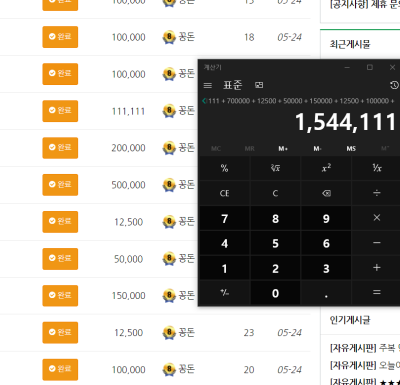Click the plus operator key
400x385 pixels.
coord(377,268)
